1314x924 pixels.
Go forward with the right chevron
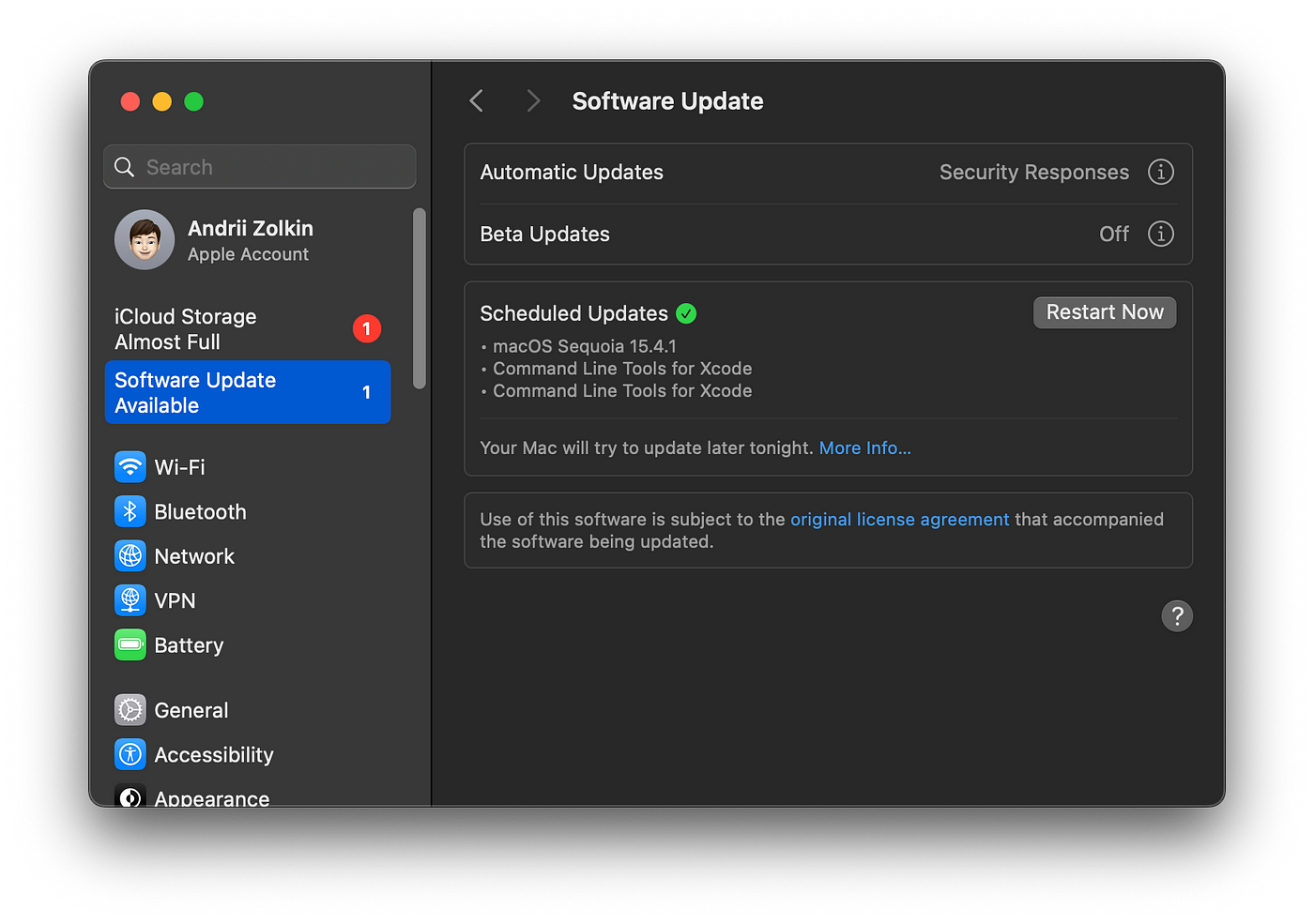click(533, 101)
